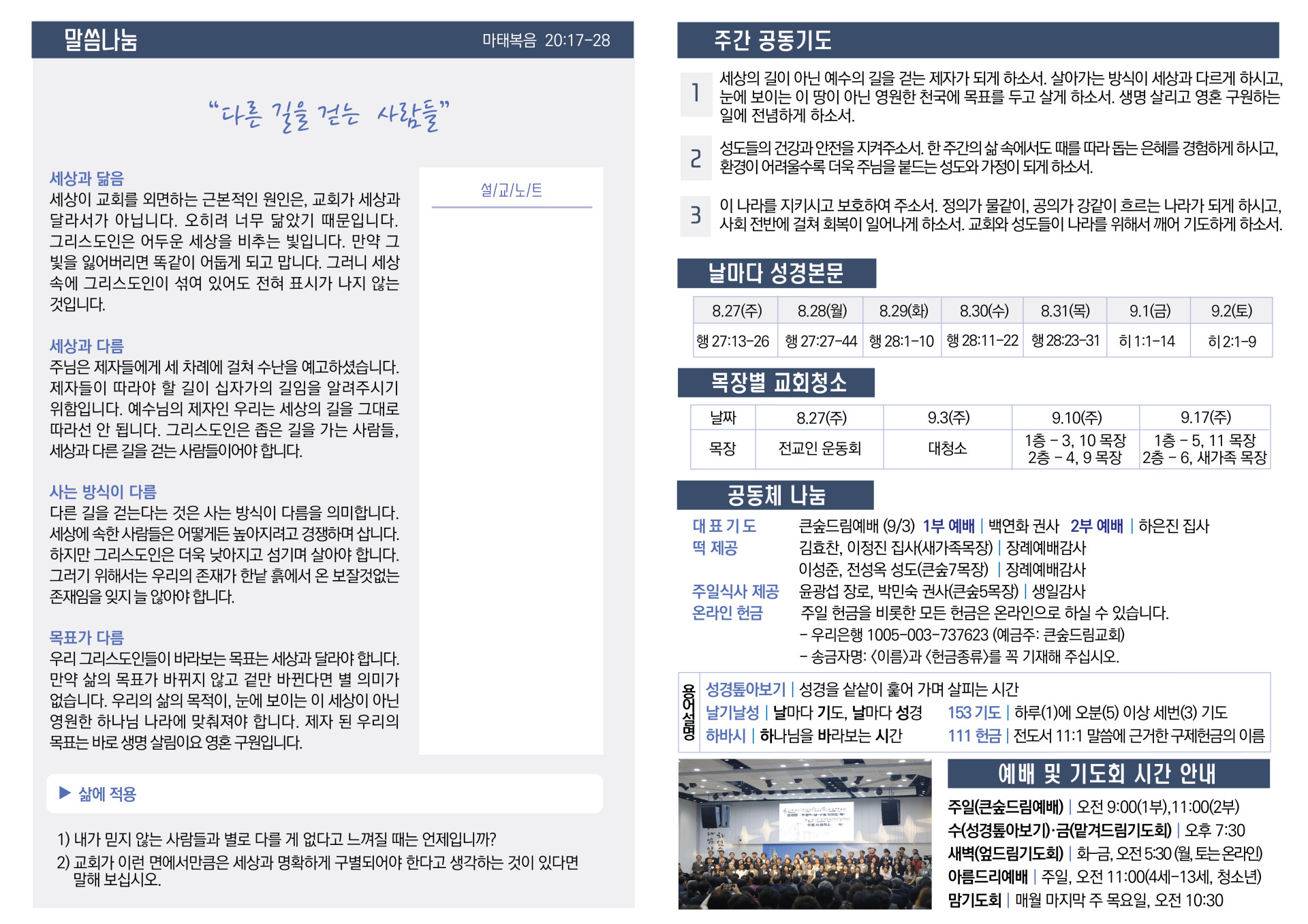
Task: Click the congregation group photo
Action: pos(805,834)
